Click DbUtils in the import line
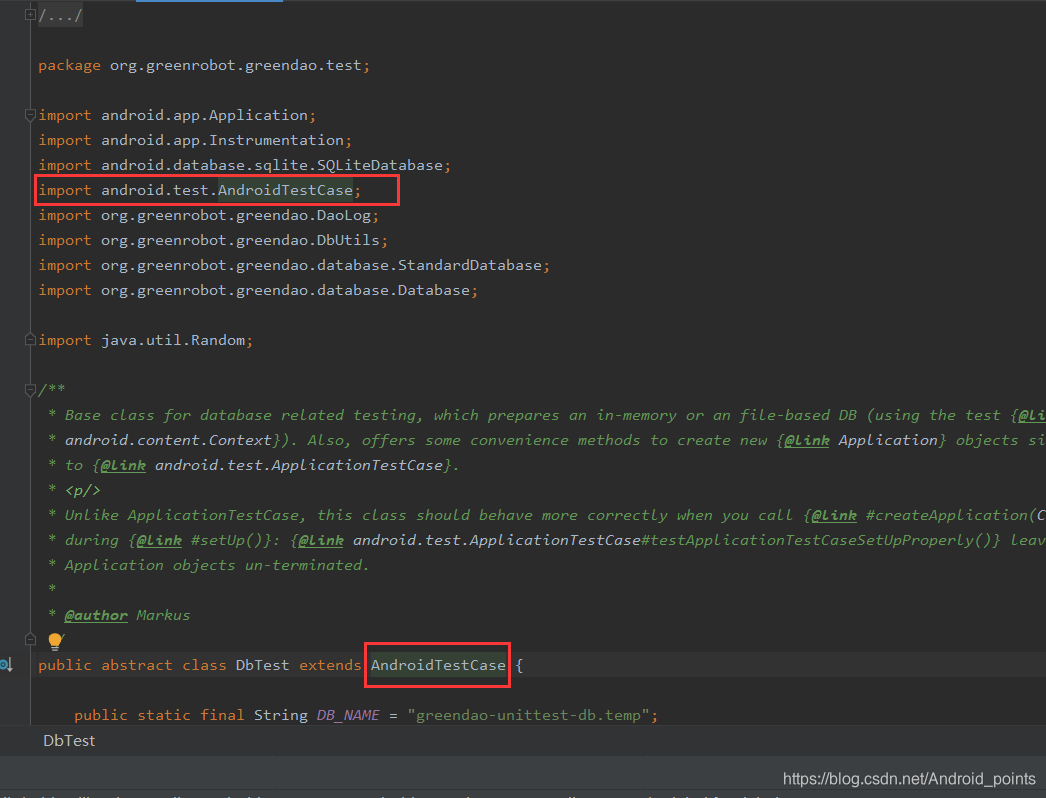 coord(348,240)
